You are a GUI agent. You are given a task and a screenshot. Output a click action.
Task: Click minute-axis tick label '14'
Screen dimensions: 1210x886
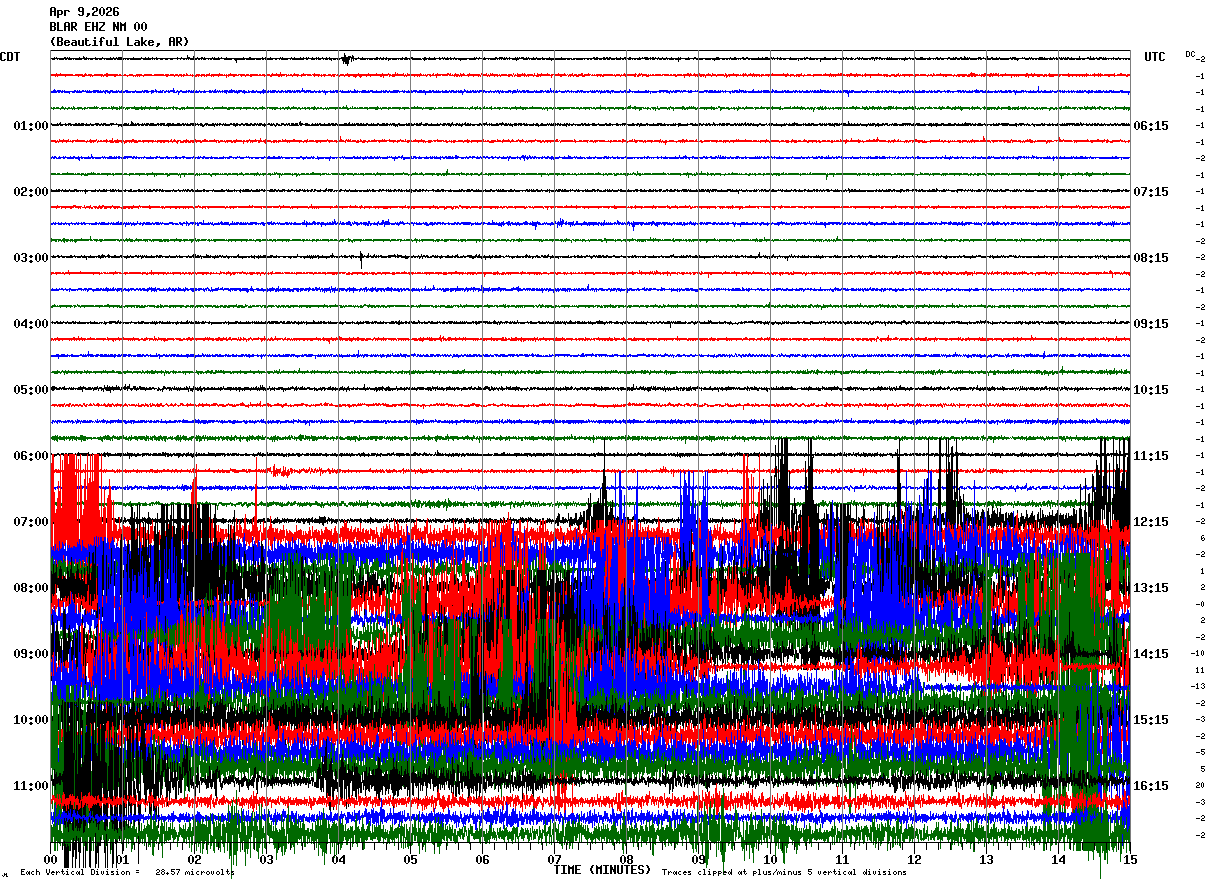(x=1058, y=860)
